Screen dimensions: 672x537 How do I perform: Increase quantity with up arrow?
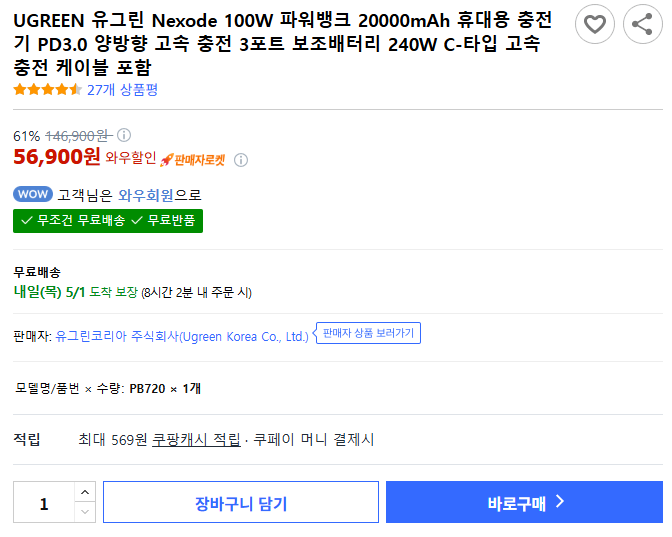pos(85,492)
